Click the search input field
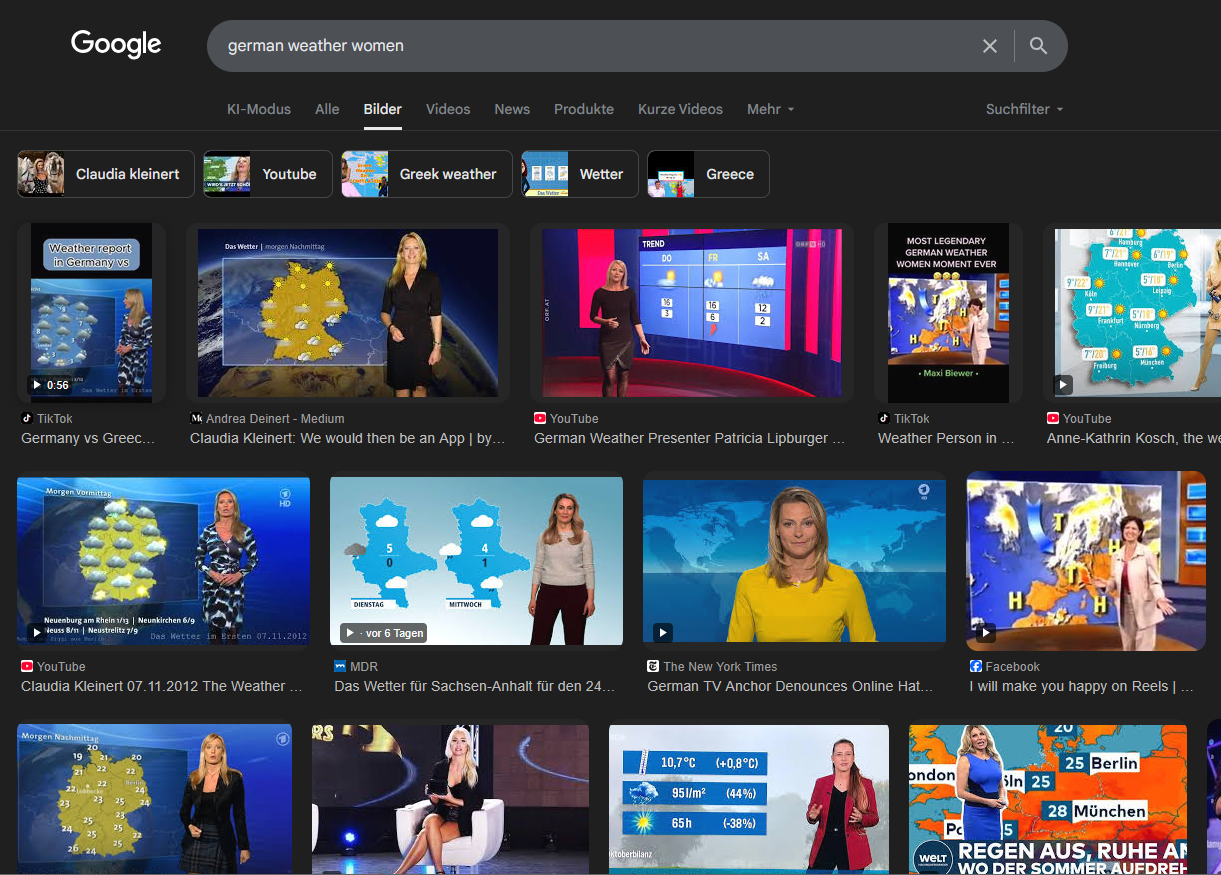1221x875 pixels. 590,46
